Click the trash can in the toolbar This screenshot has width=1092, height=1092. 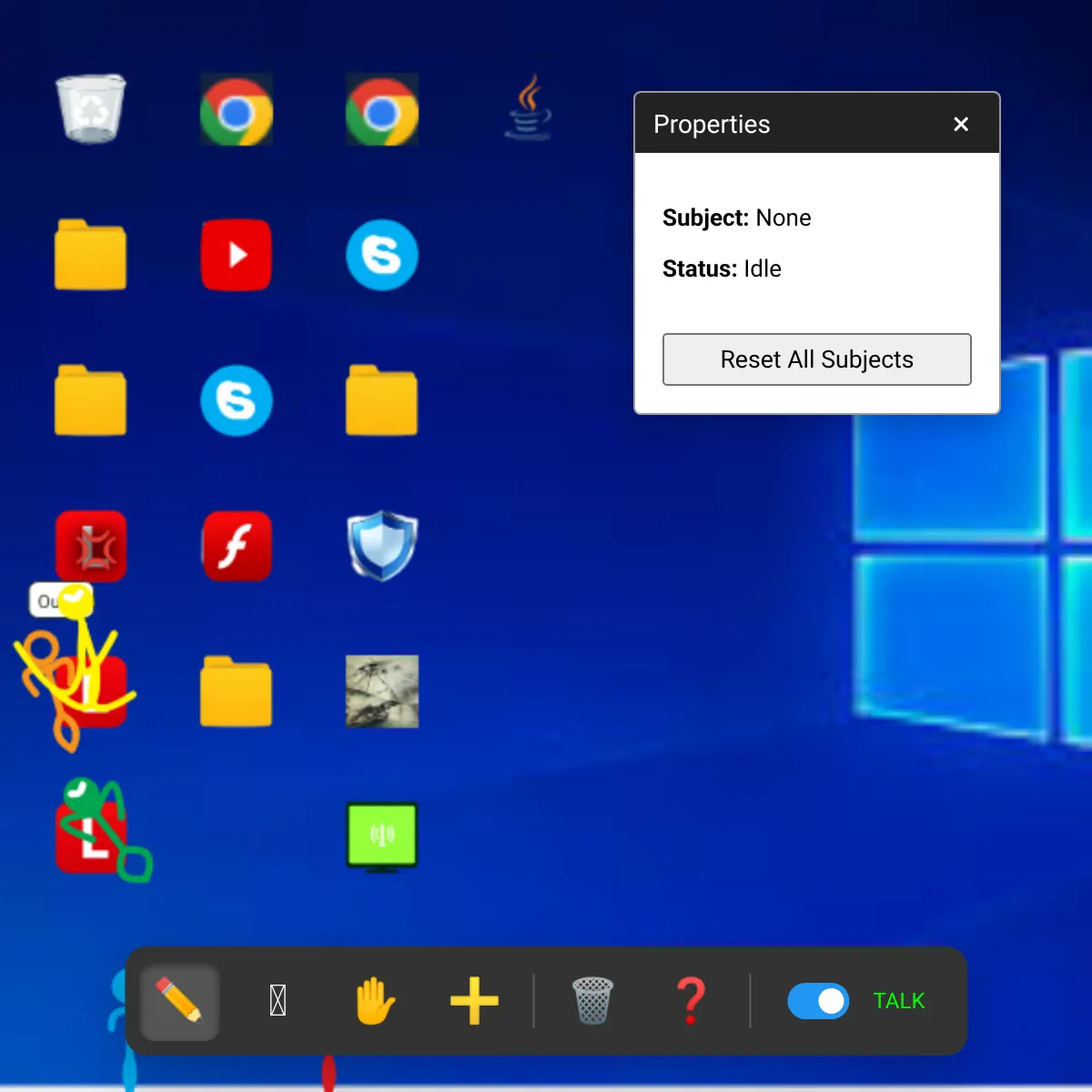click(592, 1001)
